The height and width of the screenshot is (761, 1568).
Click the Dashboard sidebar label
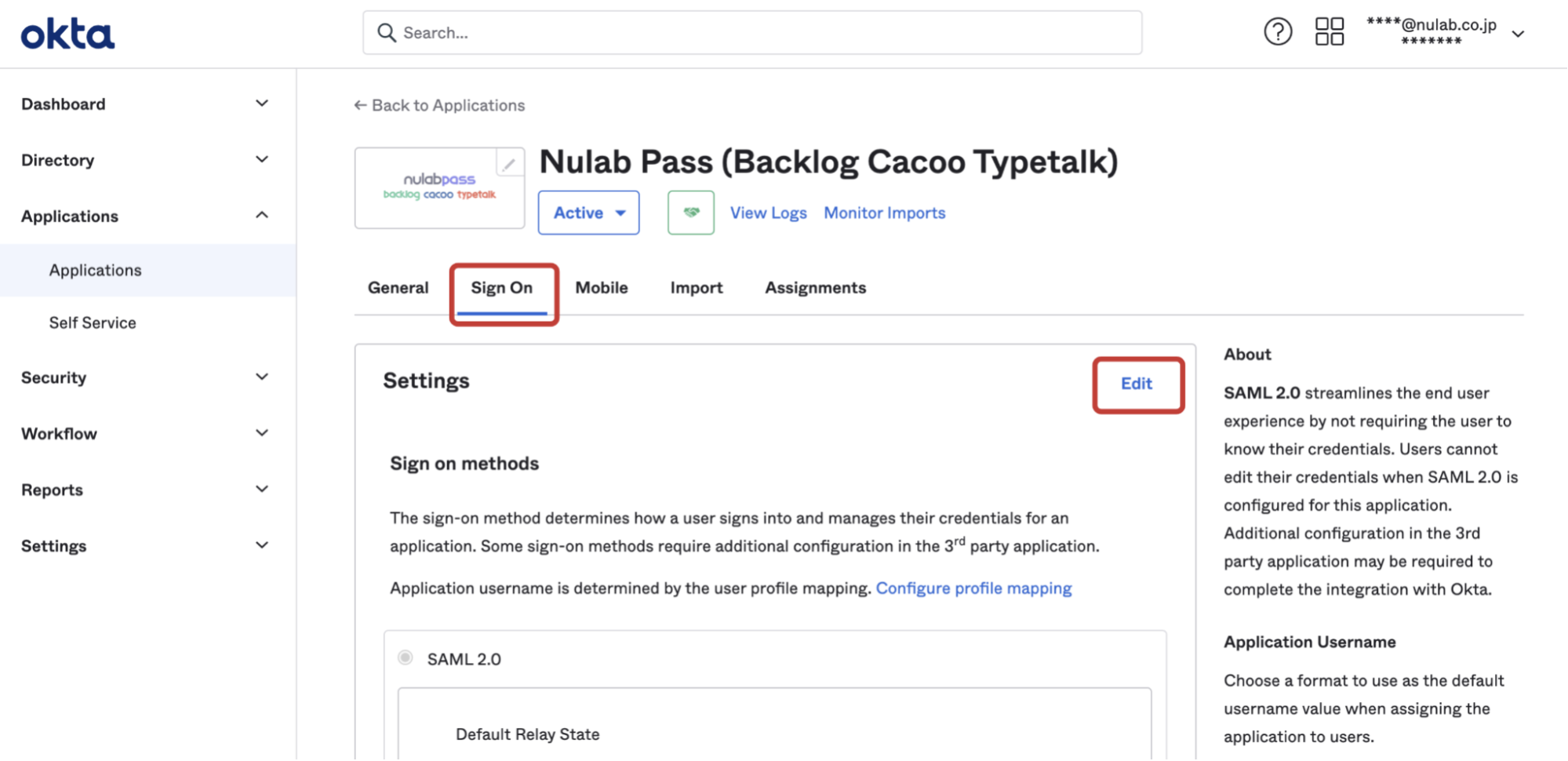(x=64, y=104)
